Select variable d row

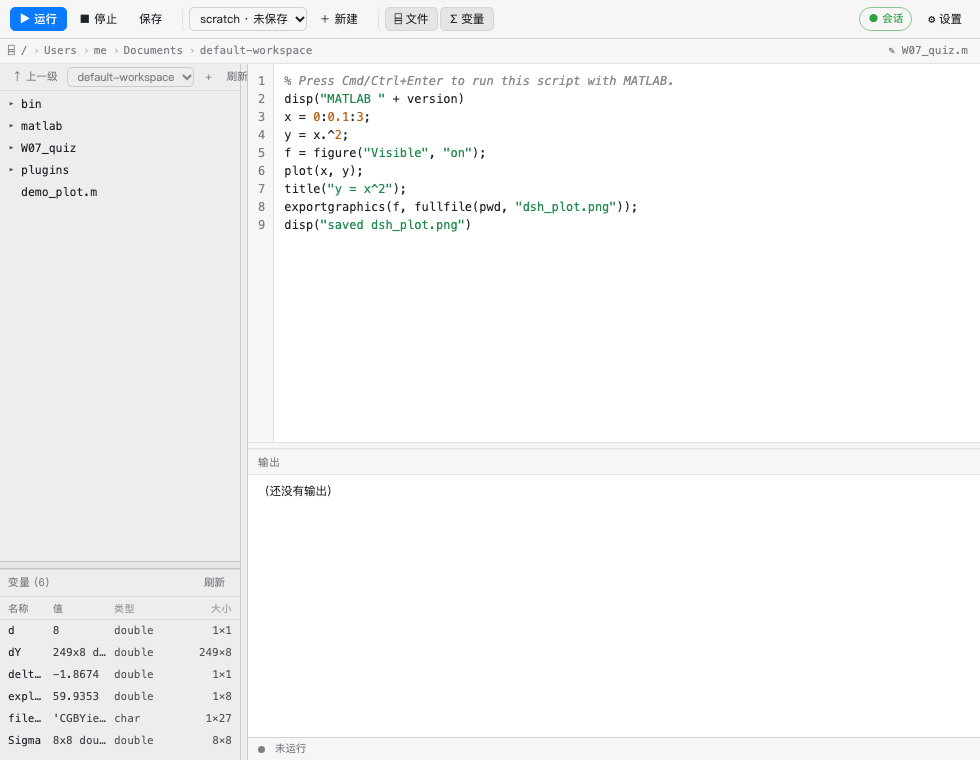pos(120,630)
